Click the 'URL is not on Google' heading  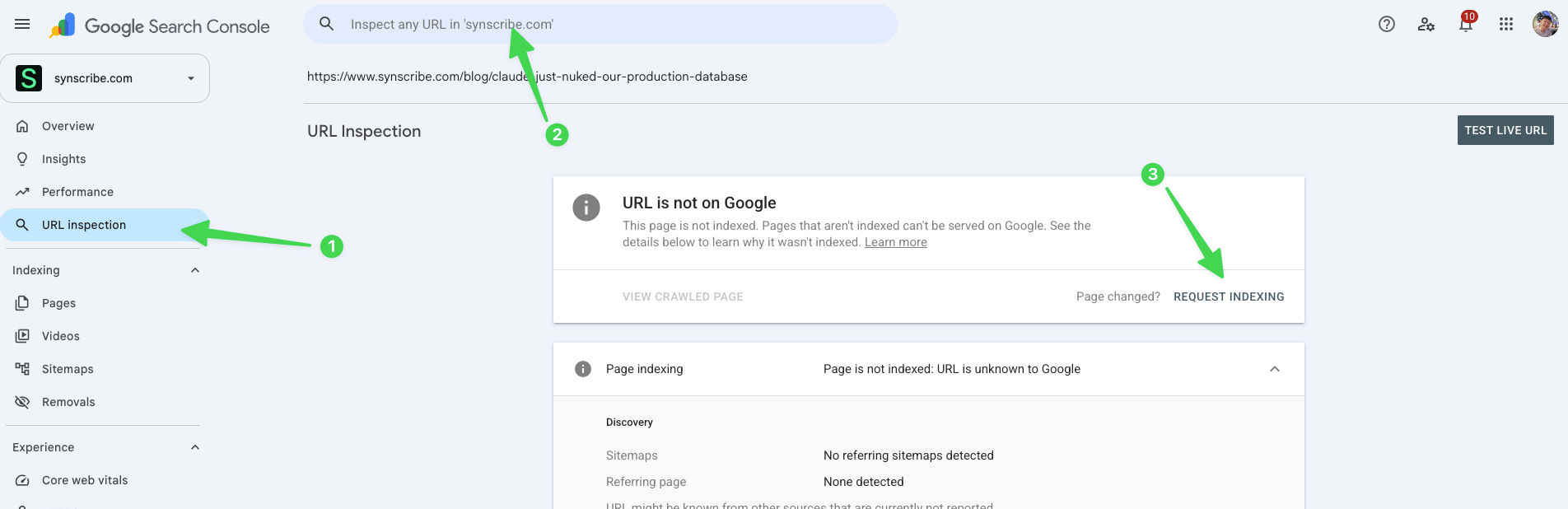pyautogui.click(x=699, y=203)
